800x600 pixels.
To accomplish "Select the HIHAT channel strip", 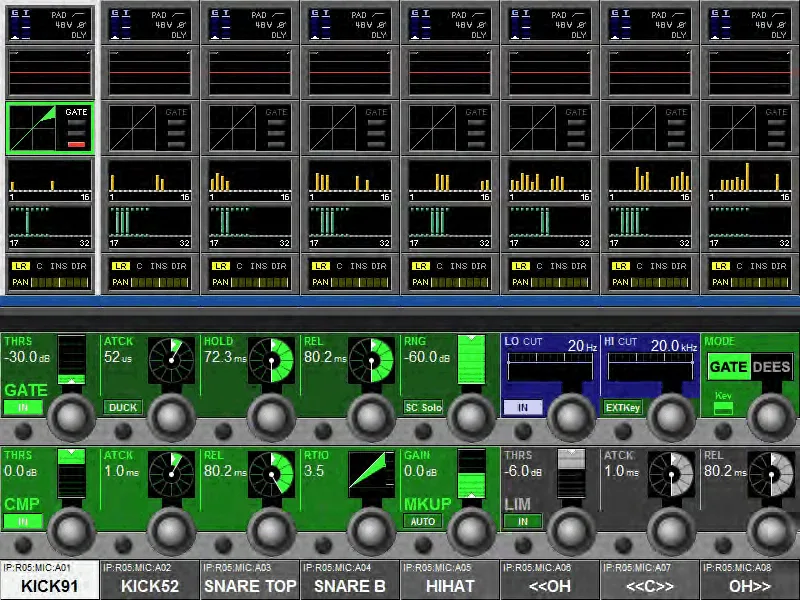I will tap(449, 580).
